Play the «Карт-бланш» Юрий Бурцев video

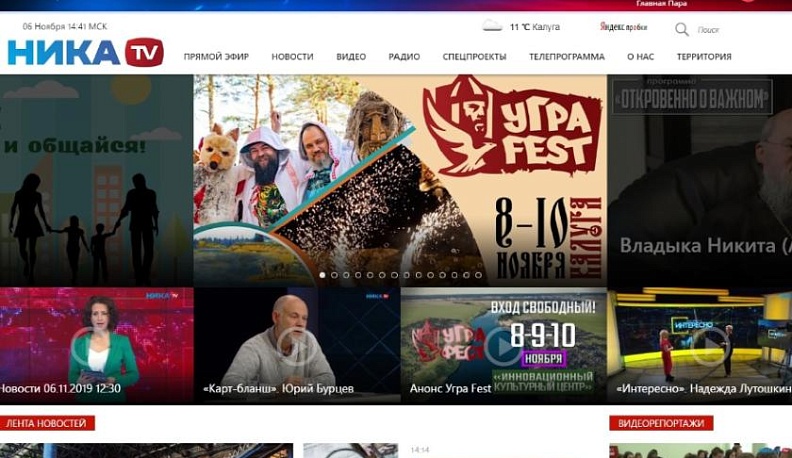tap(296, 345)
